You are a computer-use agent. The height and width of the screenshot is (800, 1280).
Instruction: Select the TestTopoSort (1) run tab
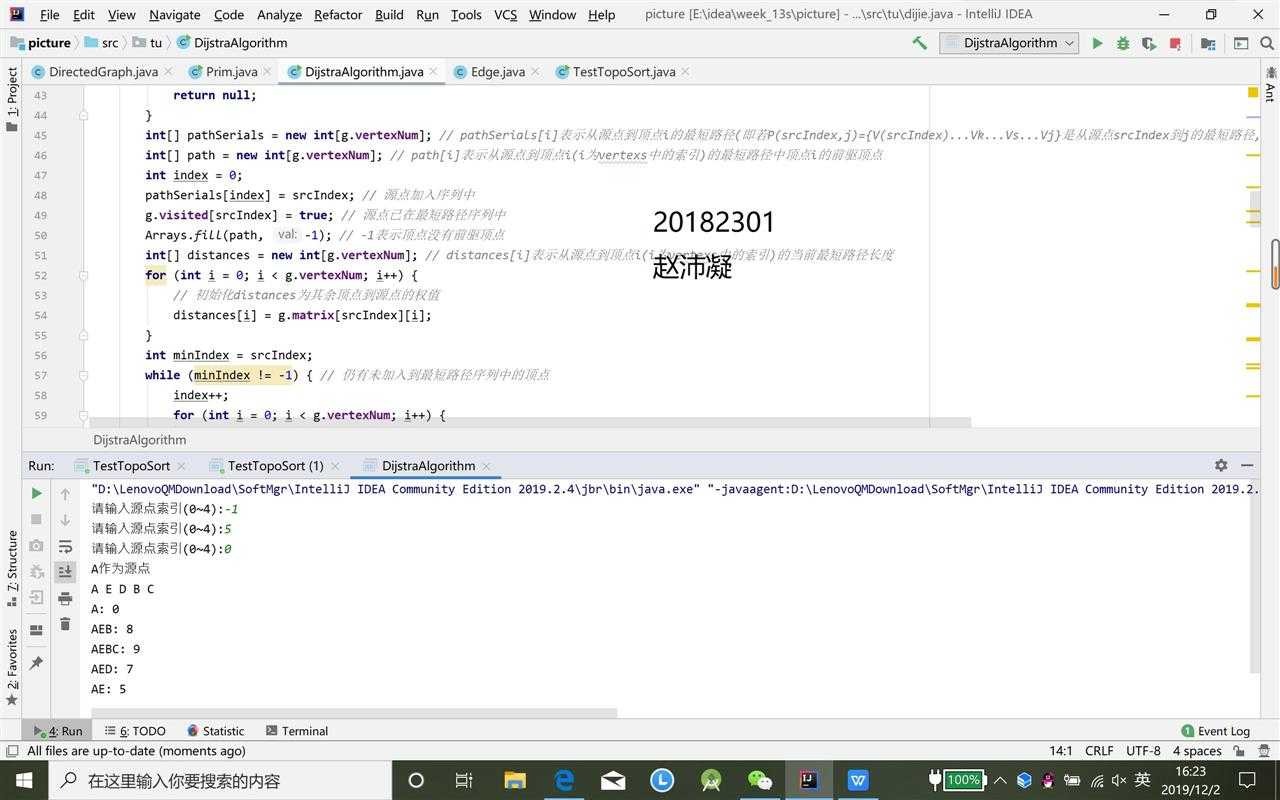(275, 465)
